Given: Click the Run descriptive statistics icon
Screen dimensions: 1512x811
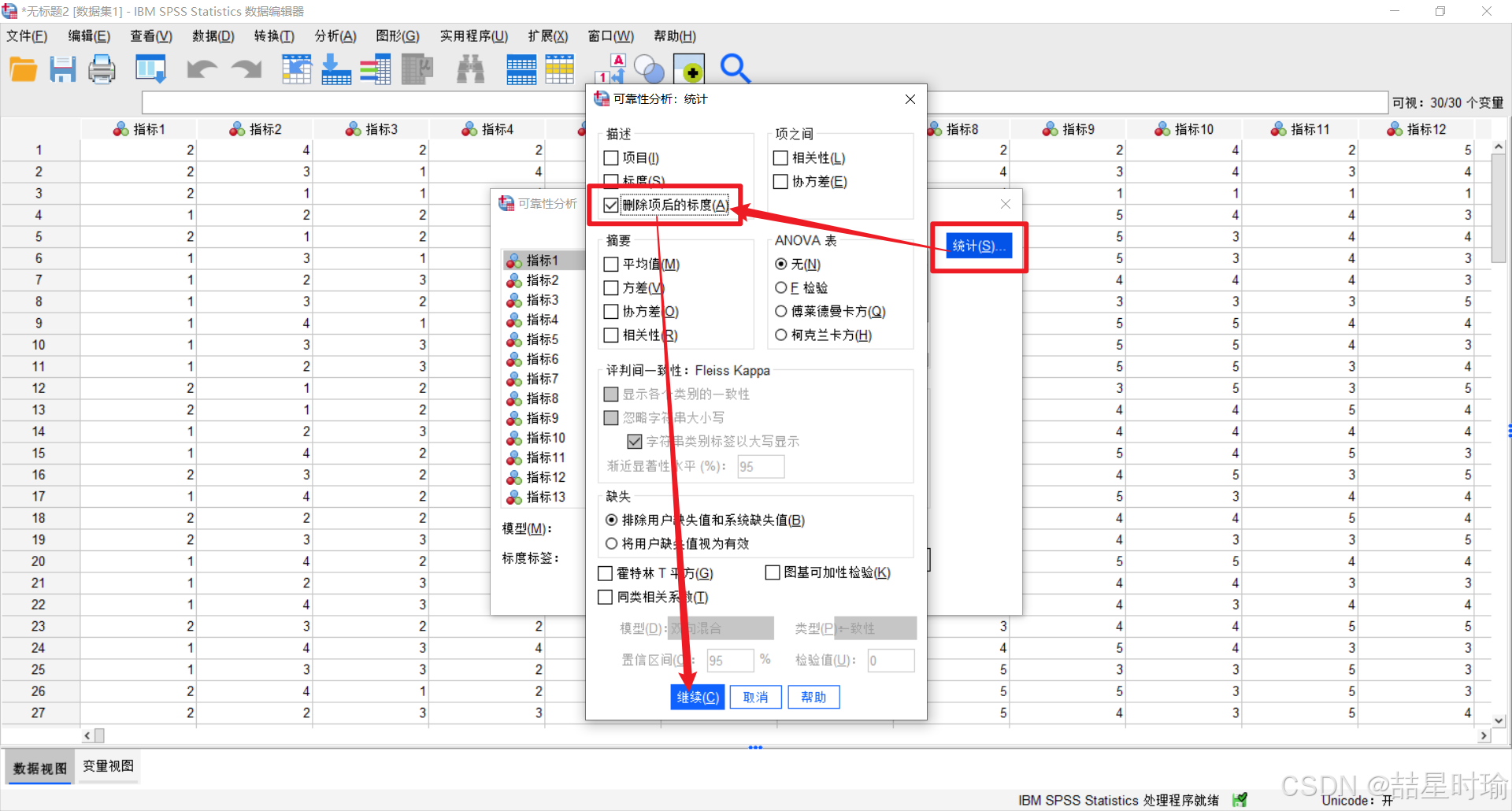Looking at the screenshot, I should 417,69.
